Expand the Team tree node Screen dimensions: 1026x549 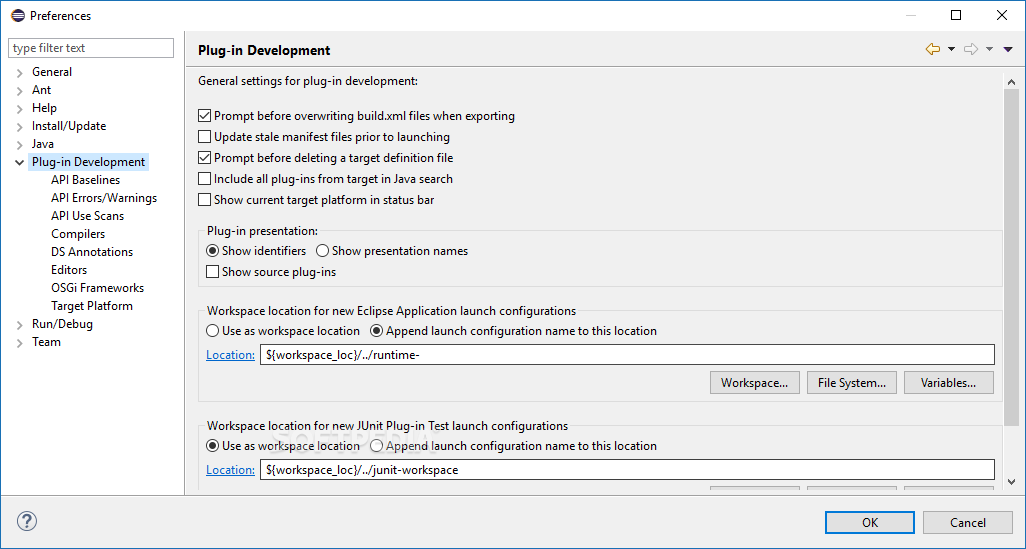click(20, 342)
